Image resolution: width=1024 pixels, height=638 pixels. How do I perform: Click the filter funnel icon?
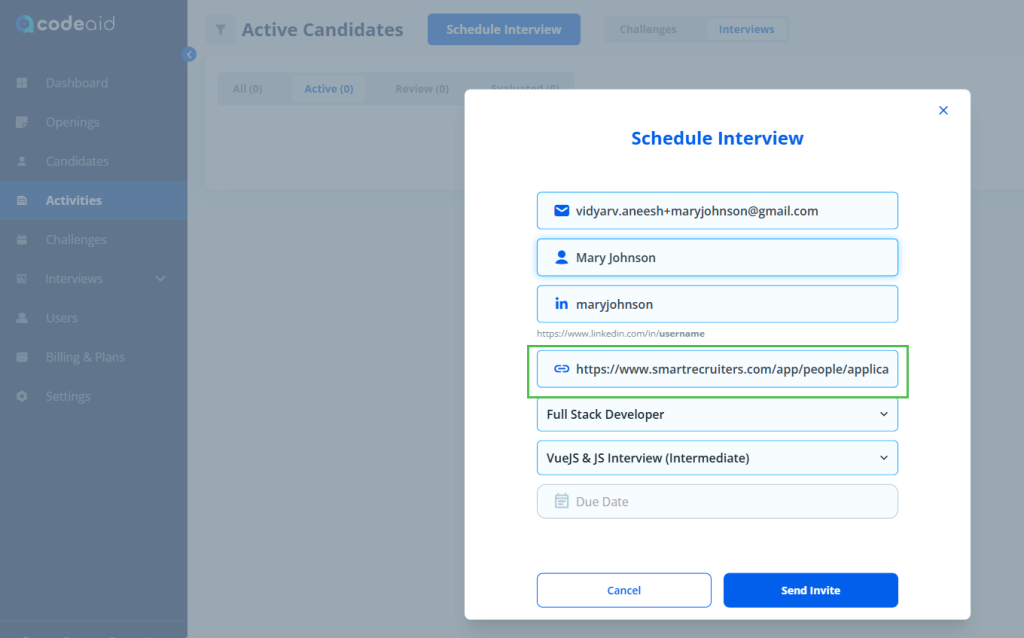tap(221, 30)
